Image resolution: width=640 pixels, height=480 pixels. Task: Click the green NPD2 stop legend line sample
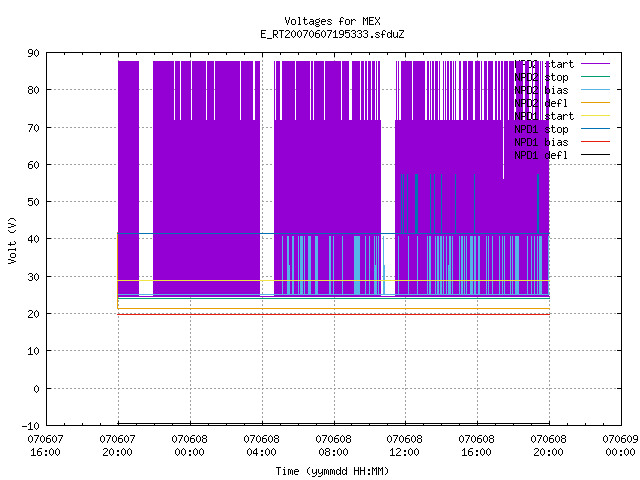pyautogui.click(x=595, y=77)
